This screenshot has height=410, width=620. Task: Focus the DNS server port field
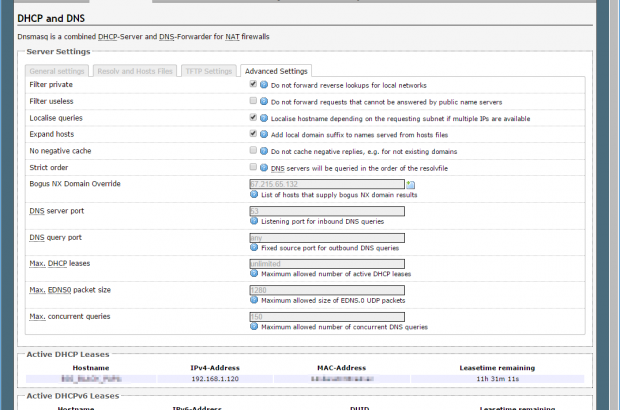tap(326, 211)
